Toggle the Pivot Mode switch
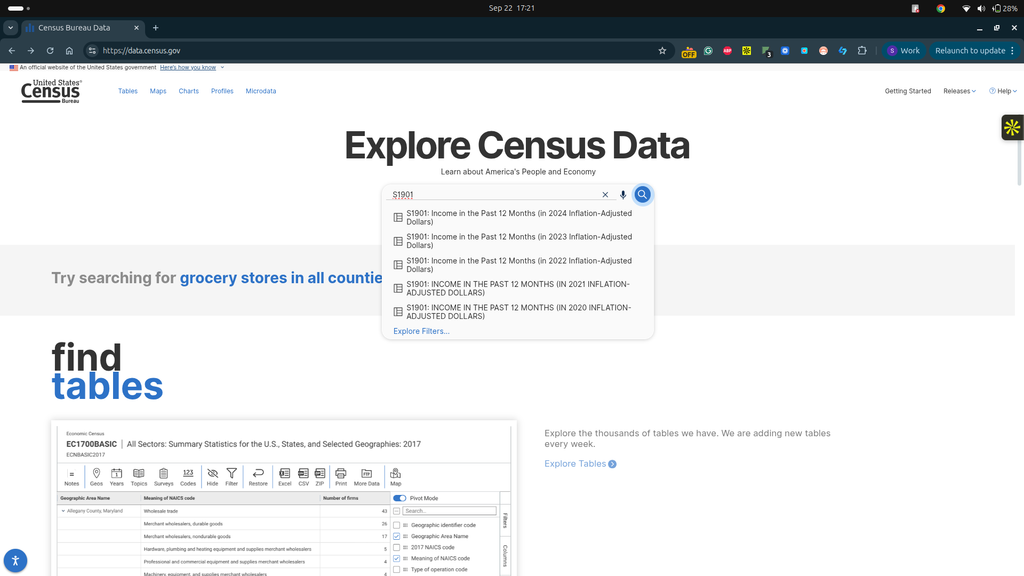The width and height of the screenshot is (1024, 576). 399,498
